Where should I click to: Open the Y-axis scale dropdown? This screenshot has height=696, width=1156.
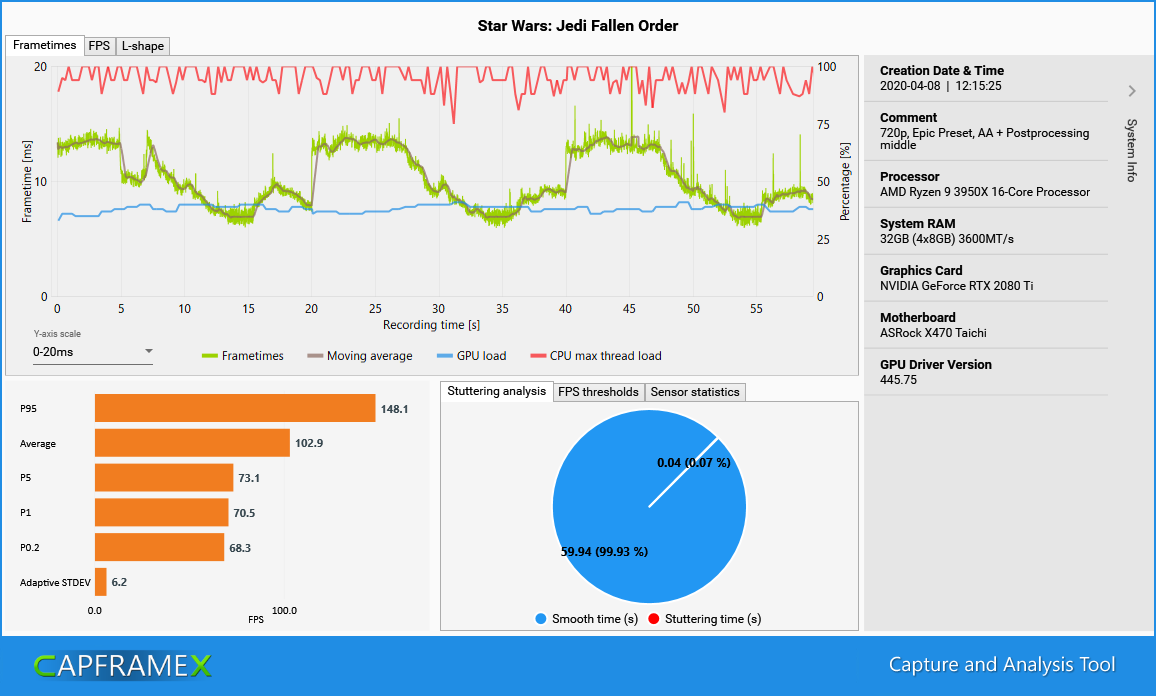point(93,351)
